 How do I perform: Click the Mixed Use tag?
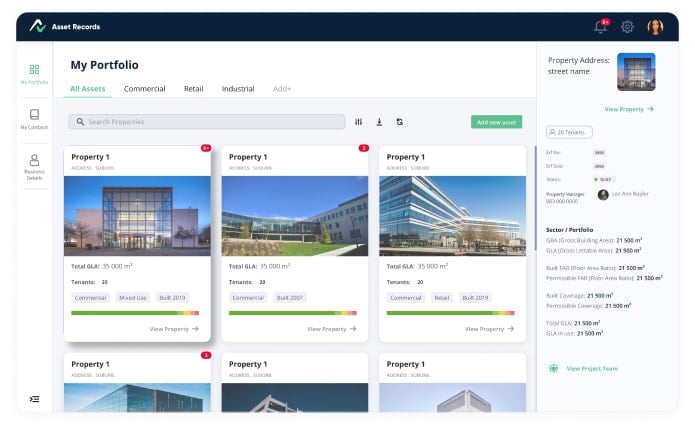[x=133, y=298]
